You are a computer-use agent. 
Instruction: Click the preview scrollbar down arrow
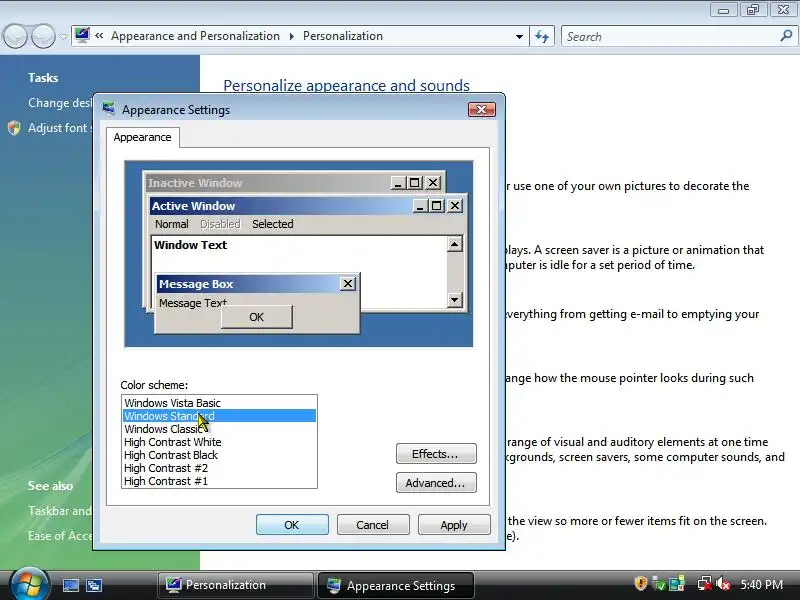(x=454, y=299)
